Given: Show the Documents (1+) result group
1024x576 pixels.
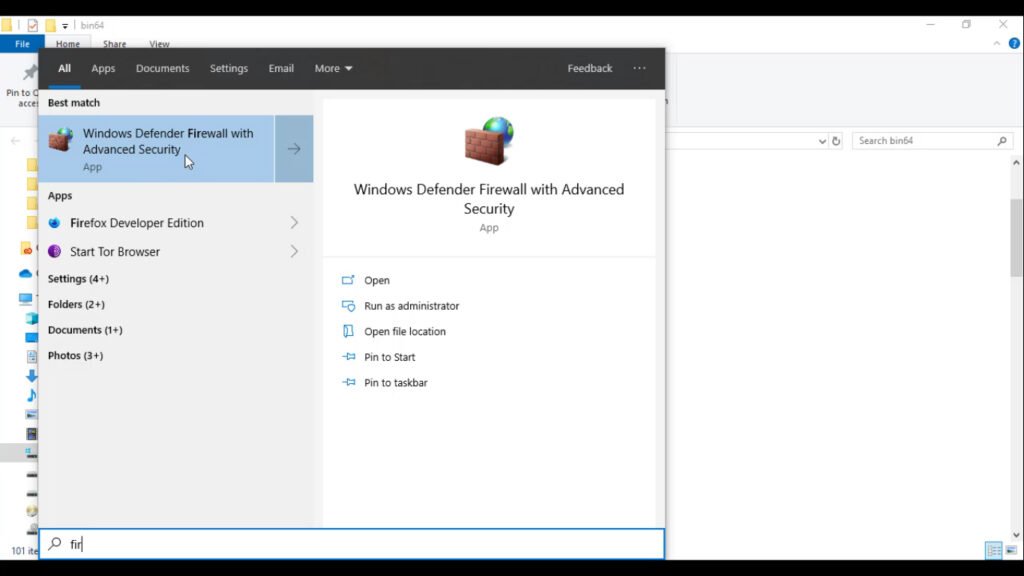Looking at the screenshot, I should tap(85, 330).
